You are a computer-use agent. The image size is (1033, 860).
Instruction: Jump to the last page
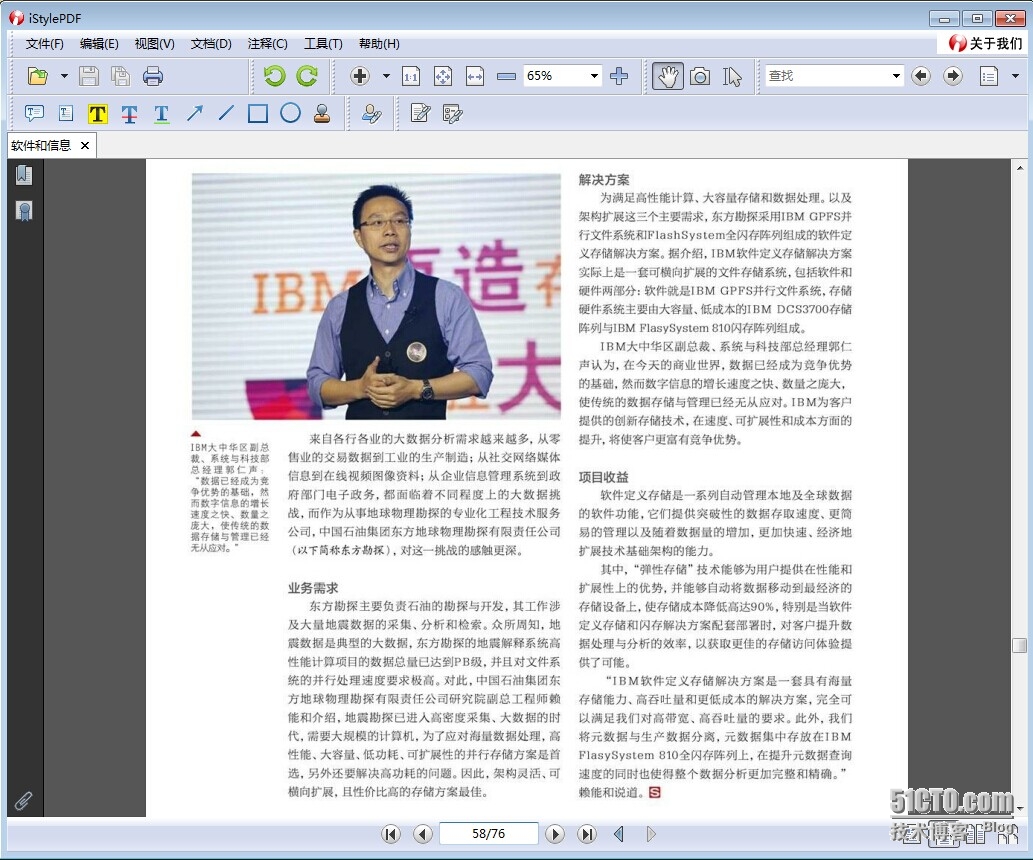click(x=586, y=834)
